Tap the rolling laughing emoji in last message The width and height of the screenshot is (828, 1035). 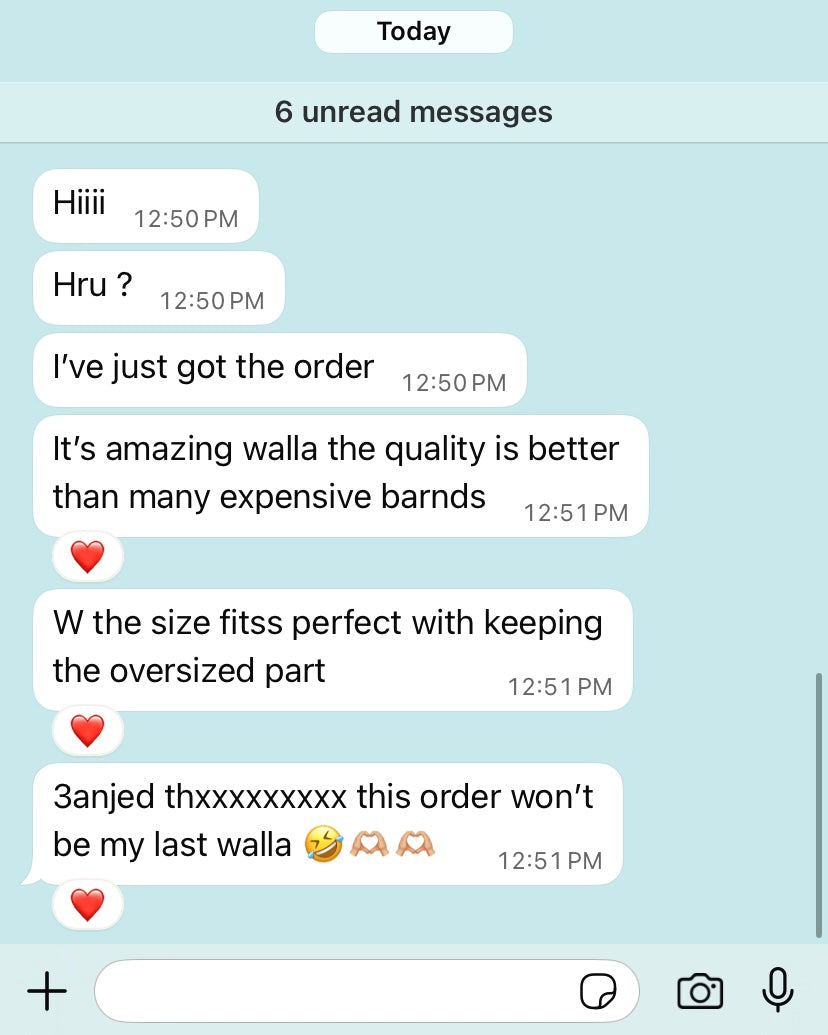[324, 844]
